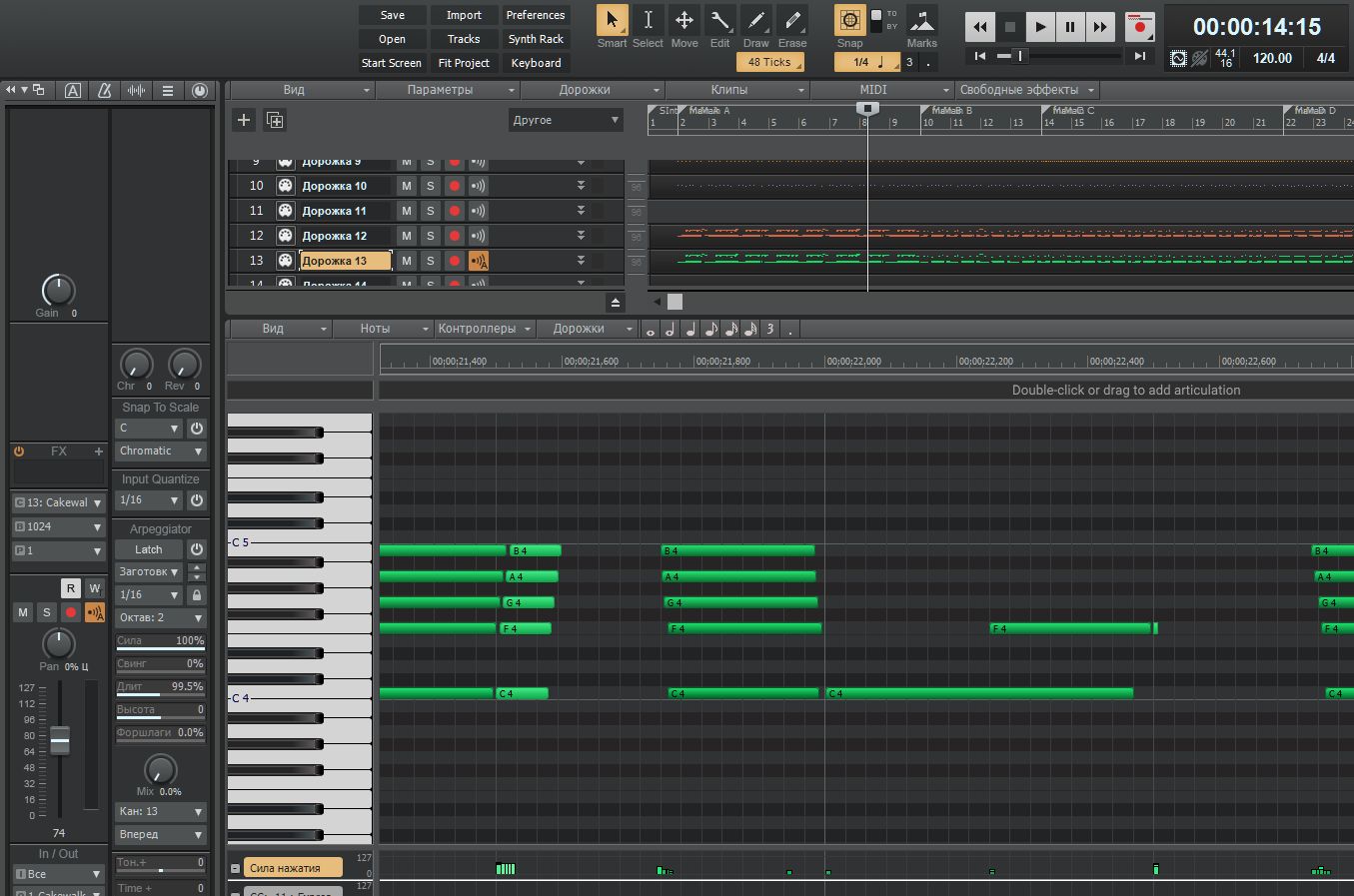The height and width of the screenshot is (896, 1354).
Task: Rewind to start with the rewind button
Action: click(x=980, y=27)
